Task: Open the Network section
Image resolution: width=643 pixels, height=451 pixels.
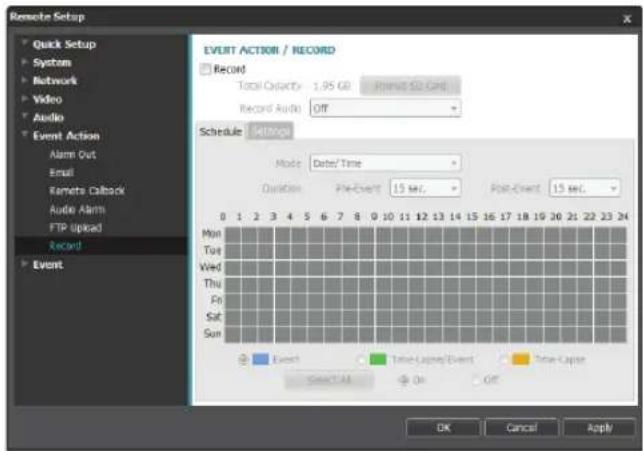Action: (55, 81)
